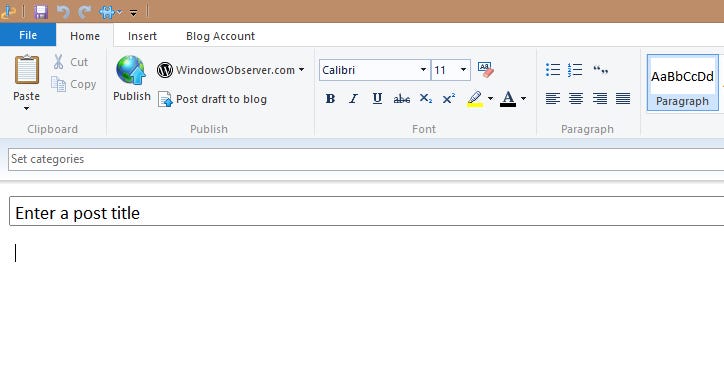
Task: Open the File menu tab
Action: pos(28,35)
